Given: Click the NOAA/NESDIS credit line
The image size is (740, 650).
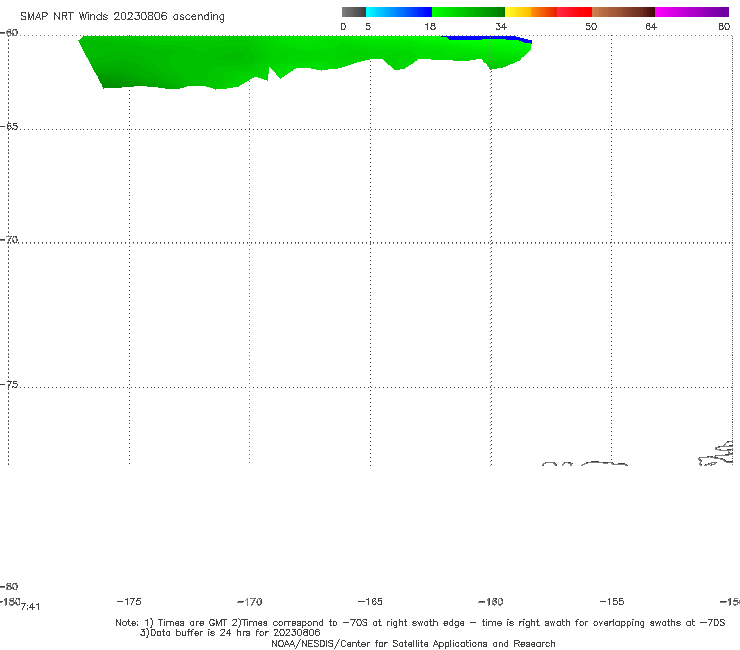Looking at the screenshot, I should click(413, 643).
